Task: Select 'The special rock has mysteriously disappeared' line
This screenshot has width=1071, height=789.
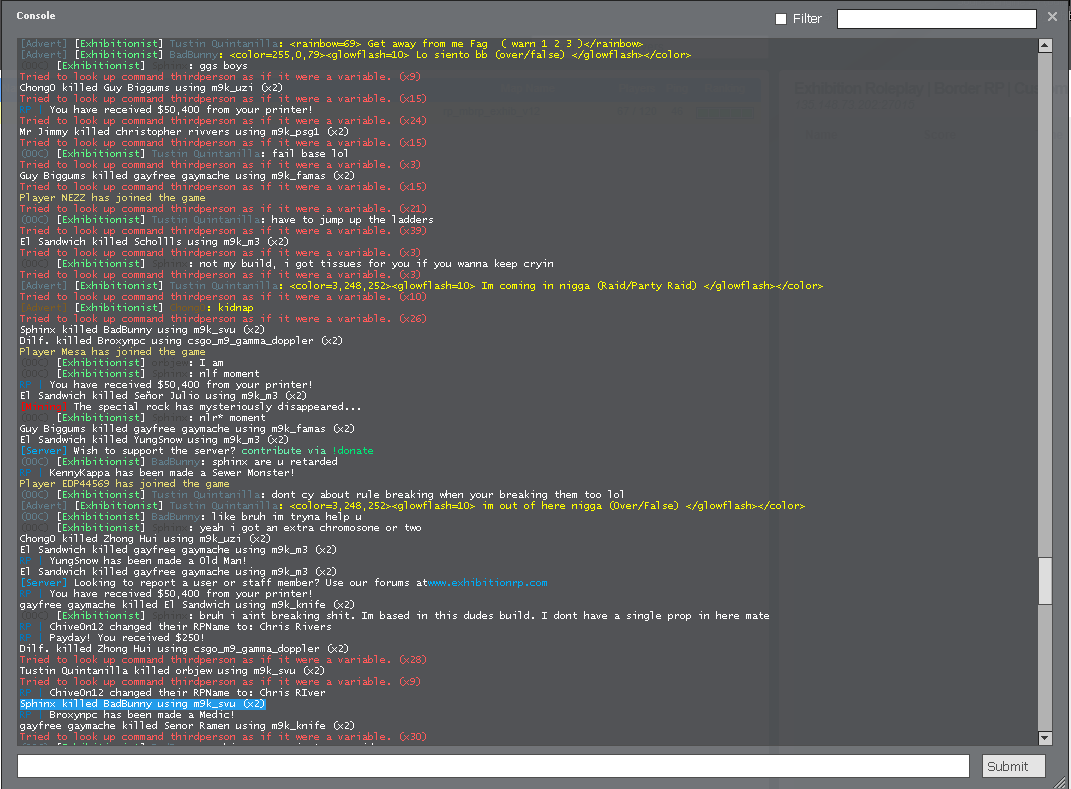Action: [190, 406]
